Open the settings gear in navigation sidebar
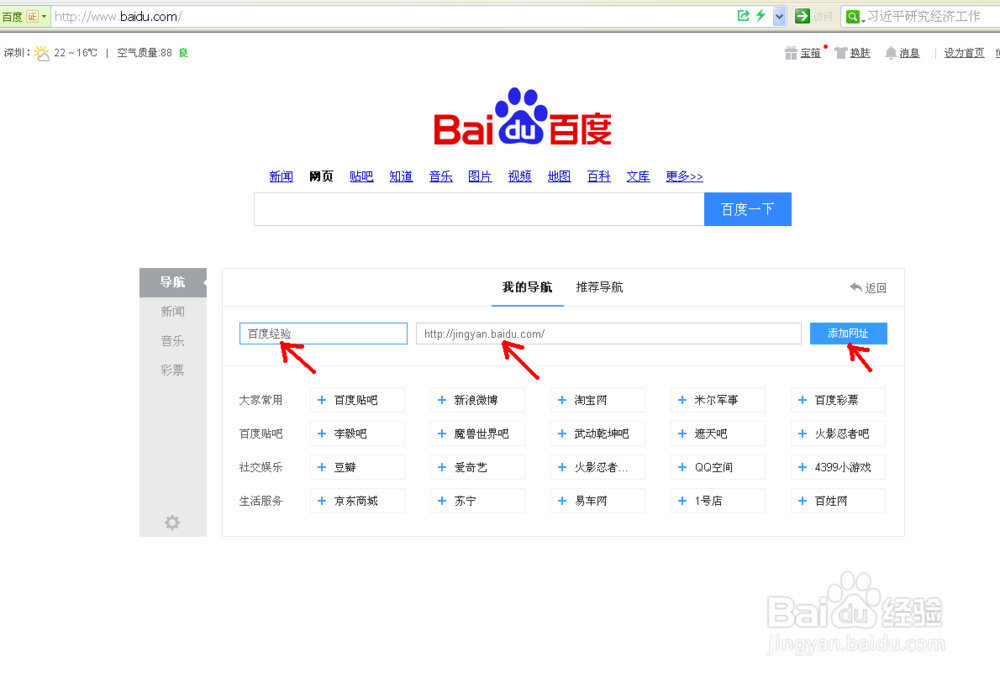Screen dimensions: 1000x678 (x=172, y=522)
